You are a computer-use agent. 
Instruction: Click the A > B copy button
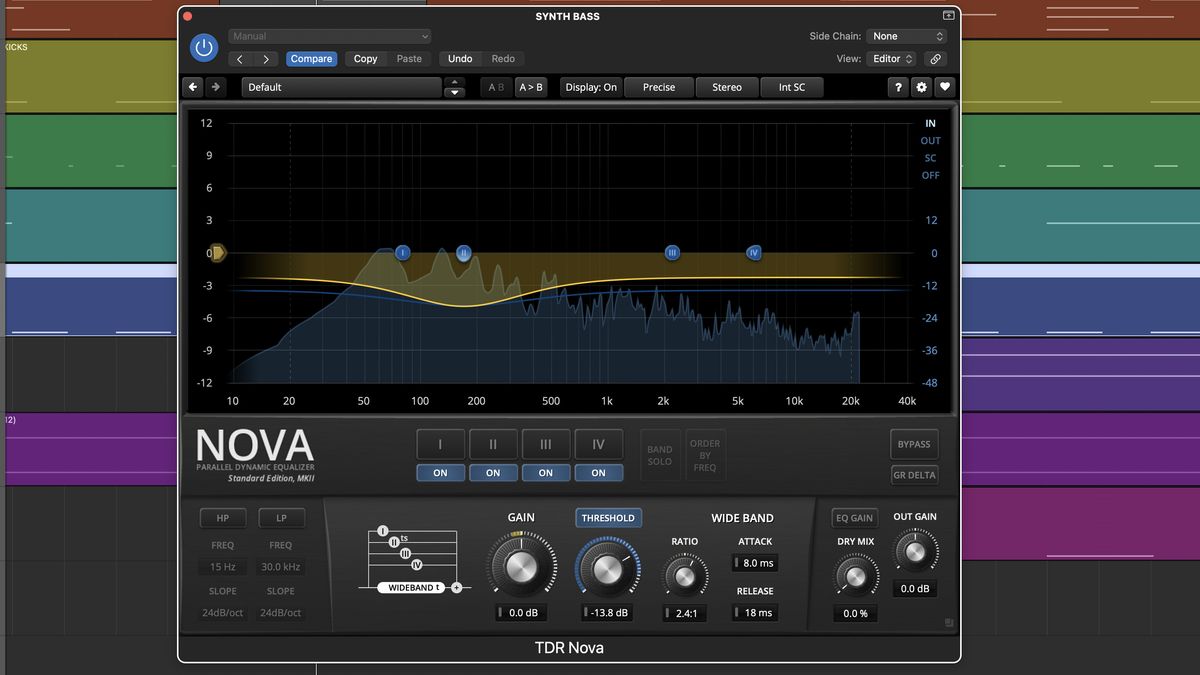(x=530, y=87)
